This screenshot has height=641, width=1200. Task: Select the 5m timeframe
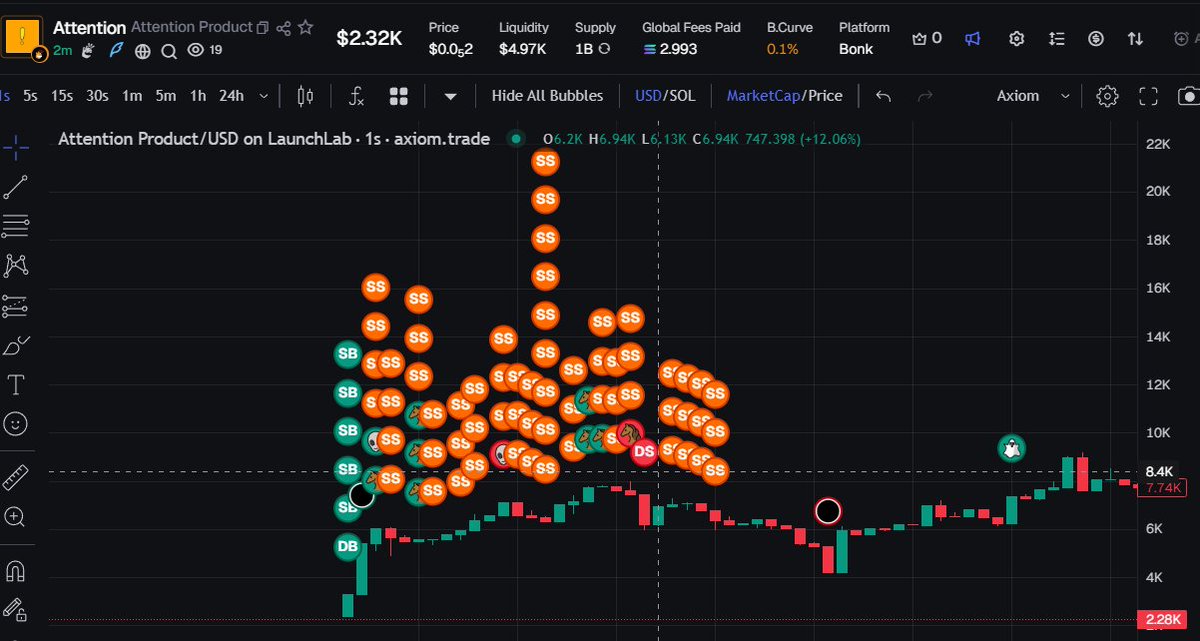tap(166, 96)
